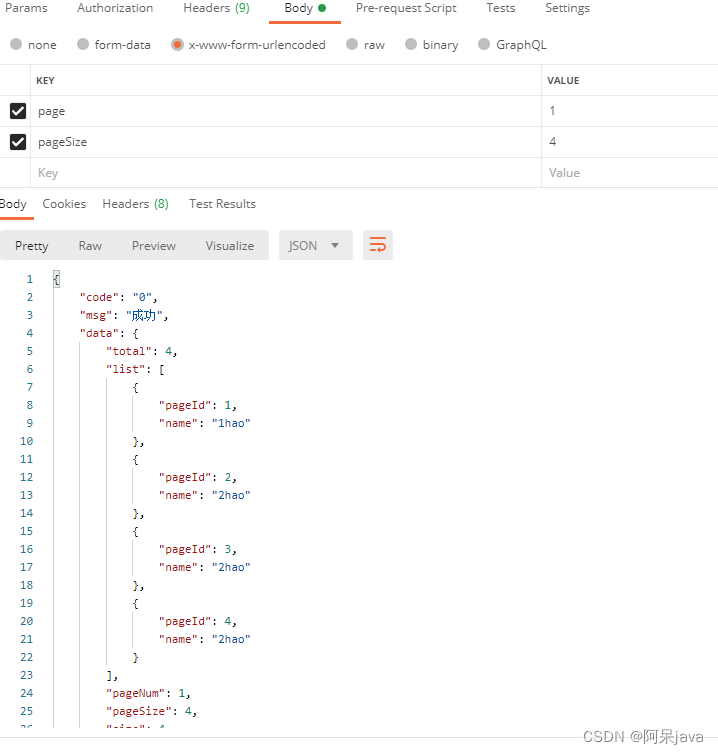Uncheck the pageSize parameter checkbox
The height and width of the screenshot is (754, 718).
(x=18, y=142)
